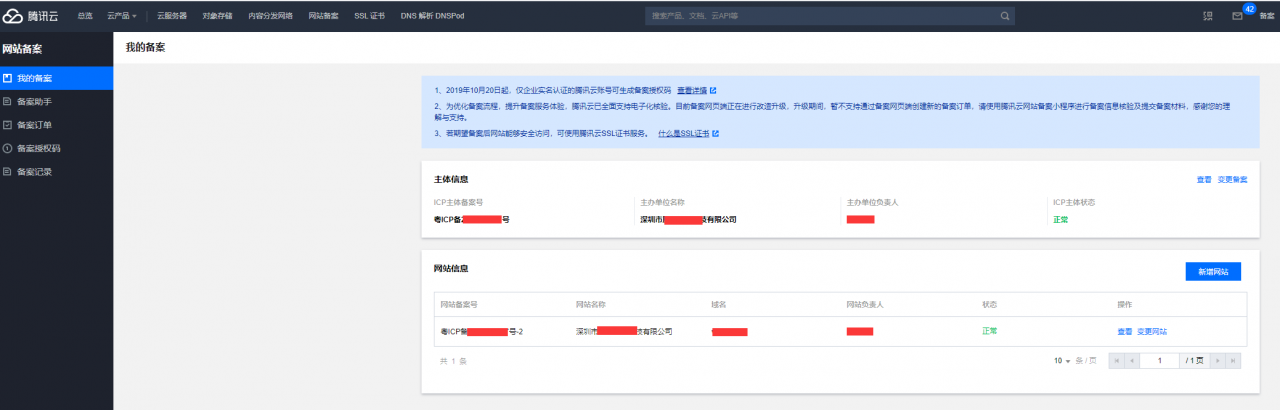
Task: Click 查看 in 主体信息 section
Action: click(1204, 180)
